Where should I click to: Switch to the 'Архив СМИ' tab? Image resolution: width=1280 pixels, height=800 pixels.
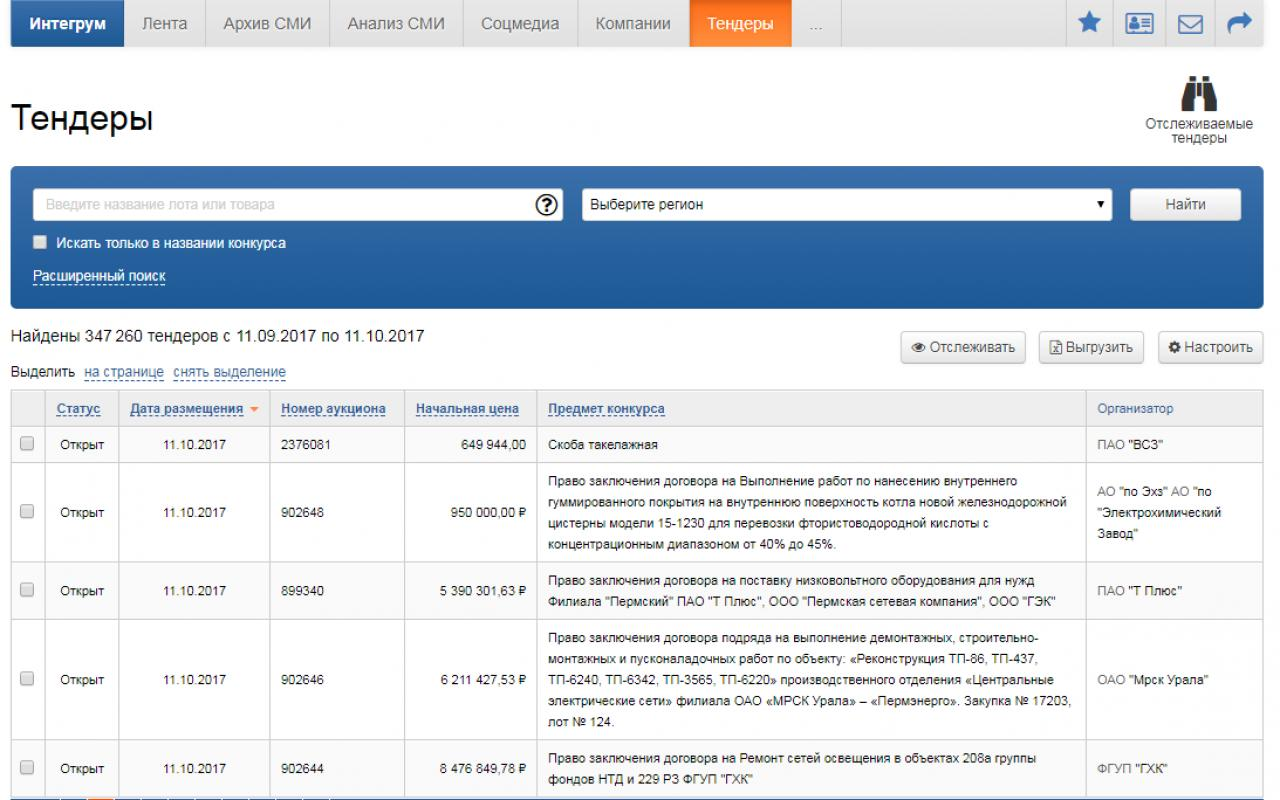pyautogui.click(x=267, y=23)
